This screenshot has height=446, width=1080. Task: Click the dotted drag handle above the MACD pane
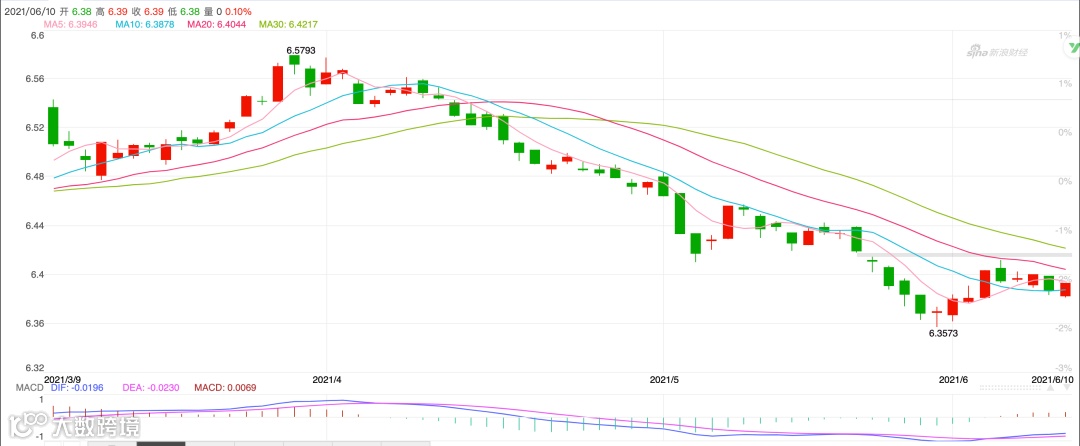[1010, 387]
